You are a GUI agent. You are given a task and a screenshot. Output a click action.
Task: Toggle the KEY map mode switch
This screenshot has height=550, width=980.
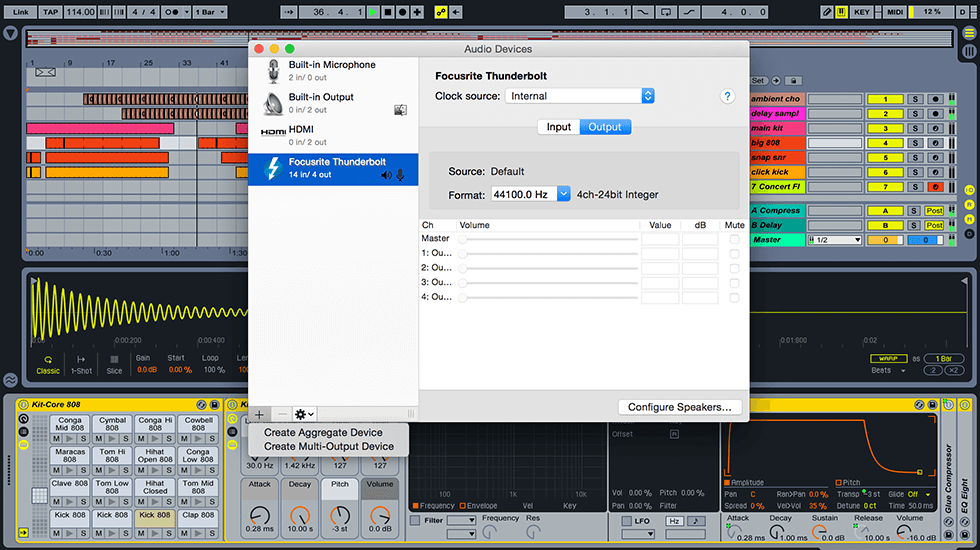[x=862, y=12]
